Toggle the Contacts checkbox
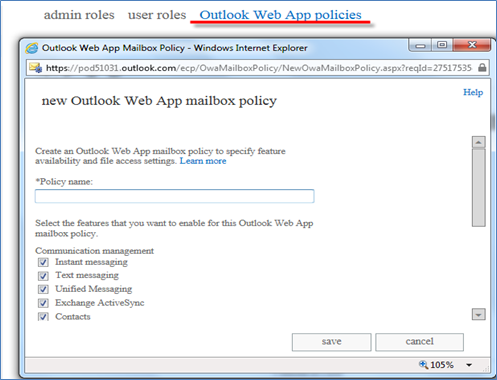Screen dimensions: 497x380 click(x=43, y=316)
